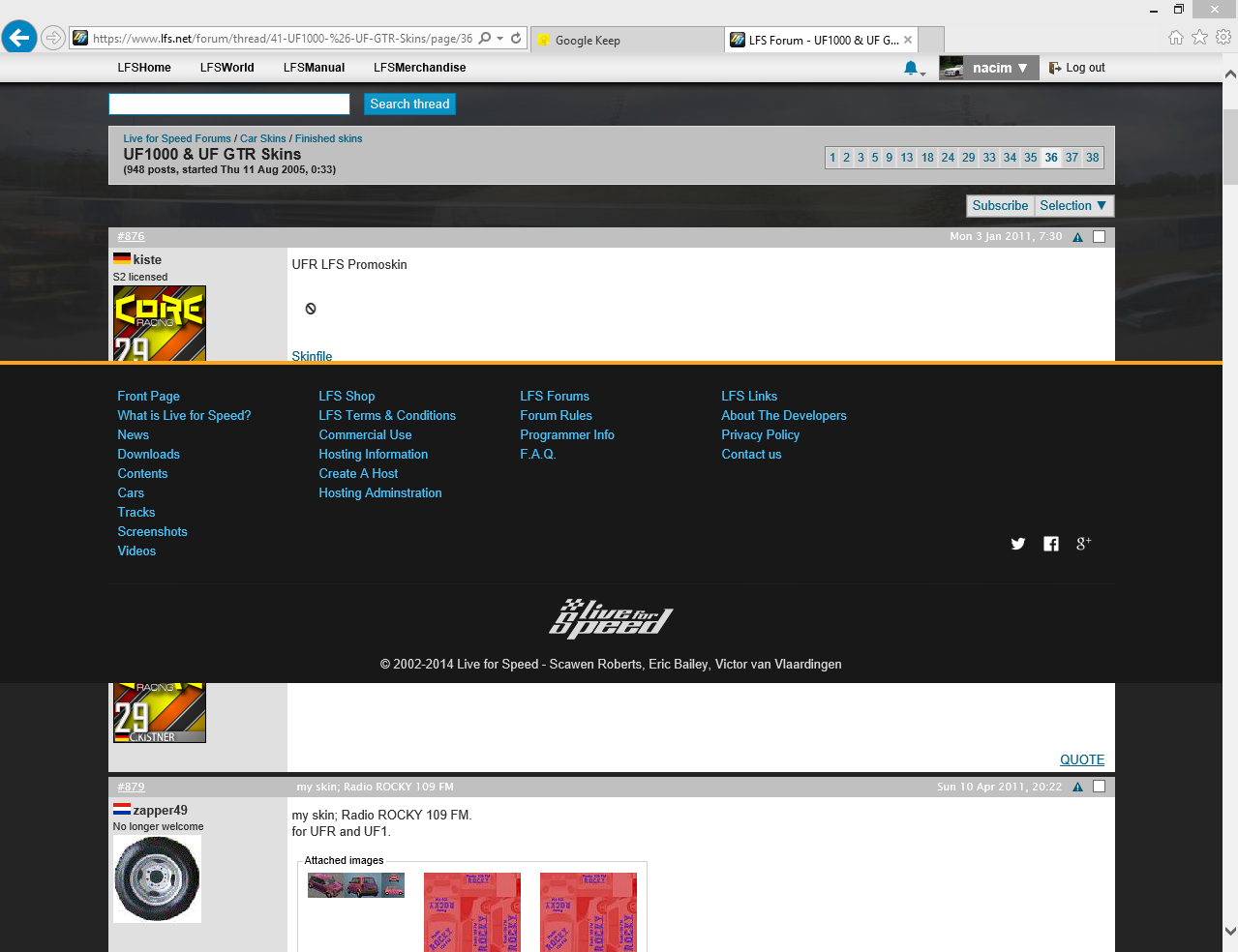The width and height of the screenshot is (1238, 952).
Task: Open the Facebook icon in footer
Action: (1051, 544)
